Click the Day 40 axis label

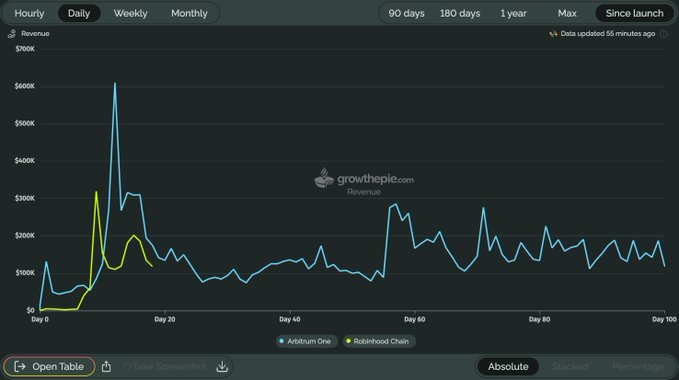coord(290,319)
